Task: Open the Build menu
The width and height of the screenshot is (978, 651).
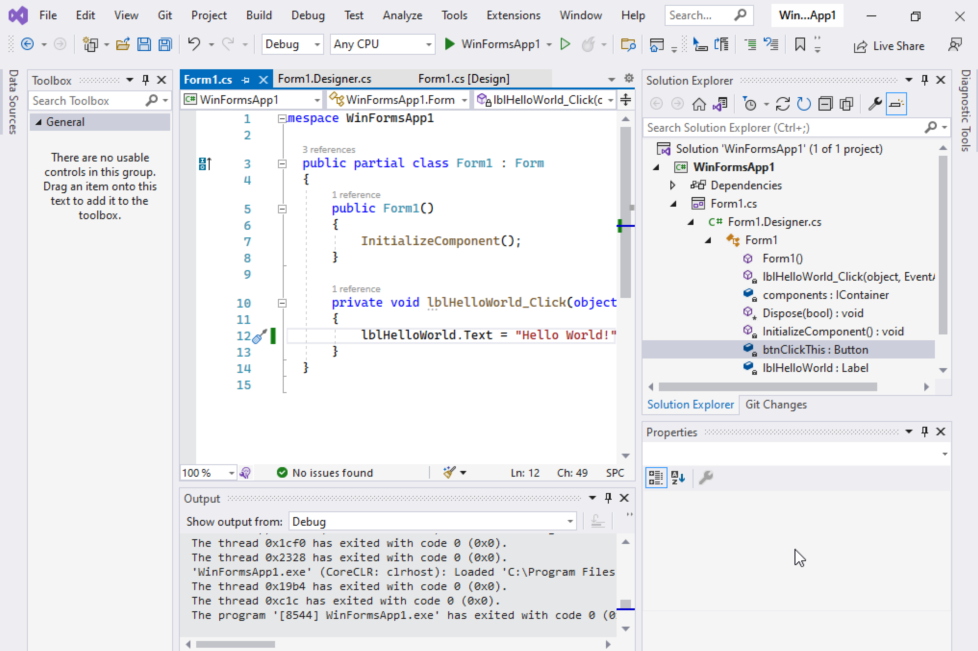Action: tap(259, 15)
